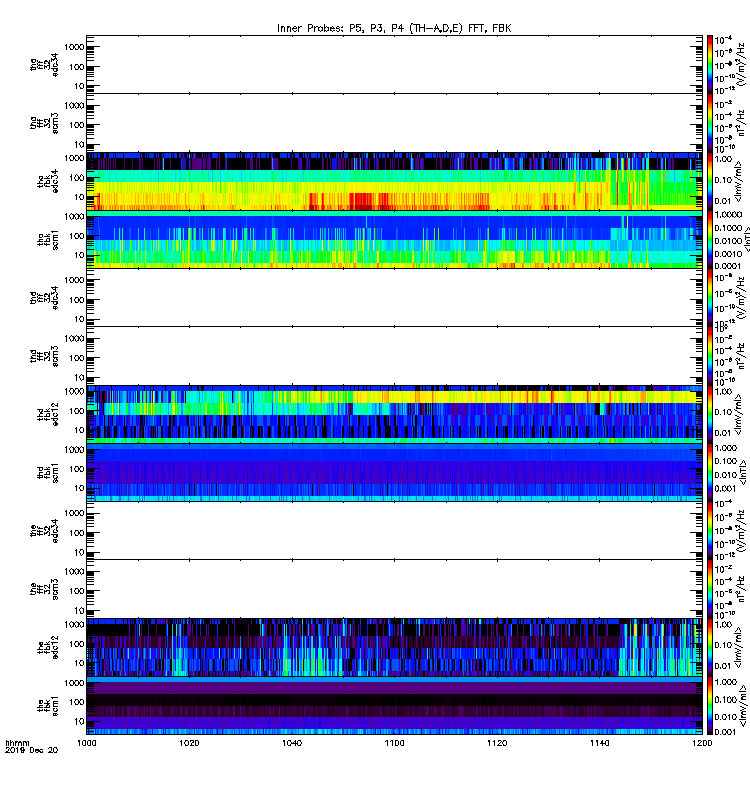The height and width of the screenshot is (800, 750).
Task: Select the 'tha fbk scm1' panel label
Action: 48,240
